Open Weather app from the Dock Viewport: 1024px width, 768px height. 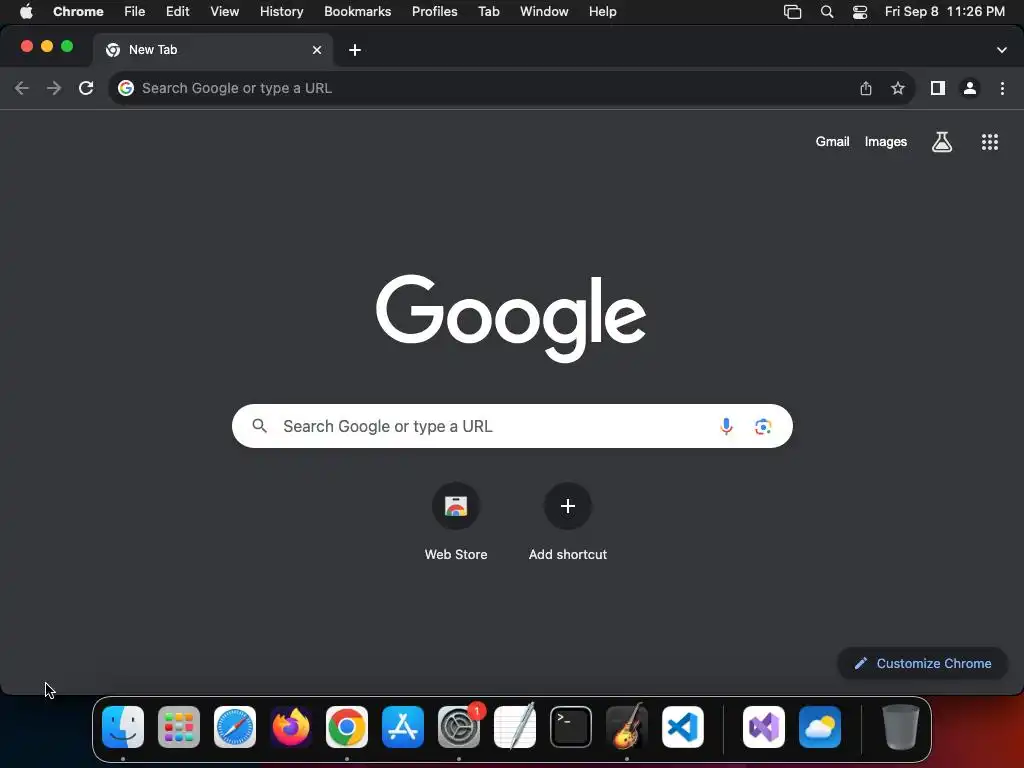tap(820, 727)
